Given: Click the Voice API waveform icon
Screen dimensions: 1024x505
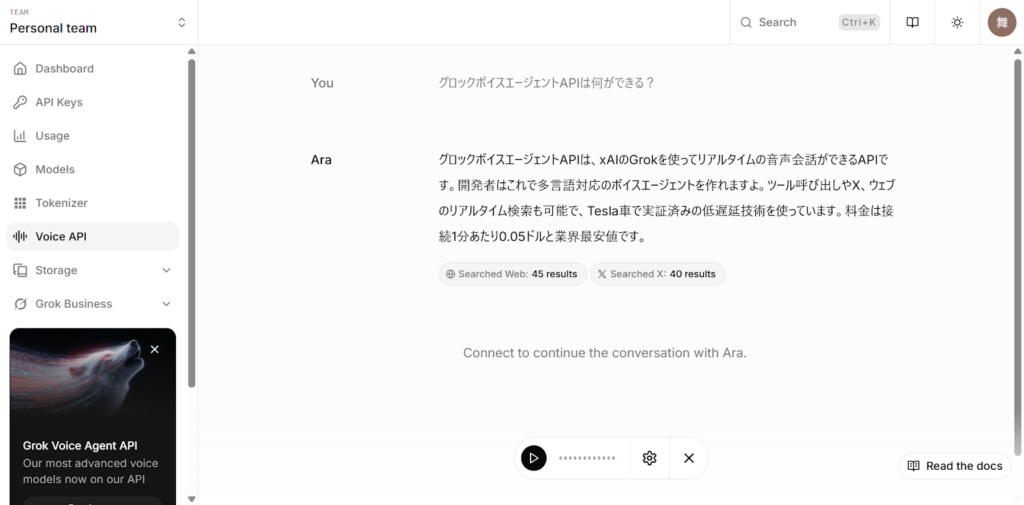Looking at the screenshot, I should (x=20, y=236).
